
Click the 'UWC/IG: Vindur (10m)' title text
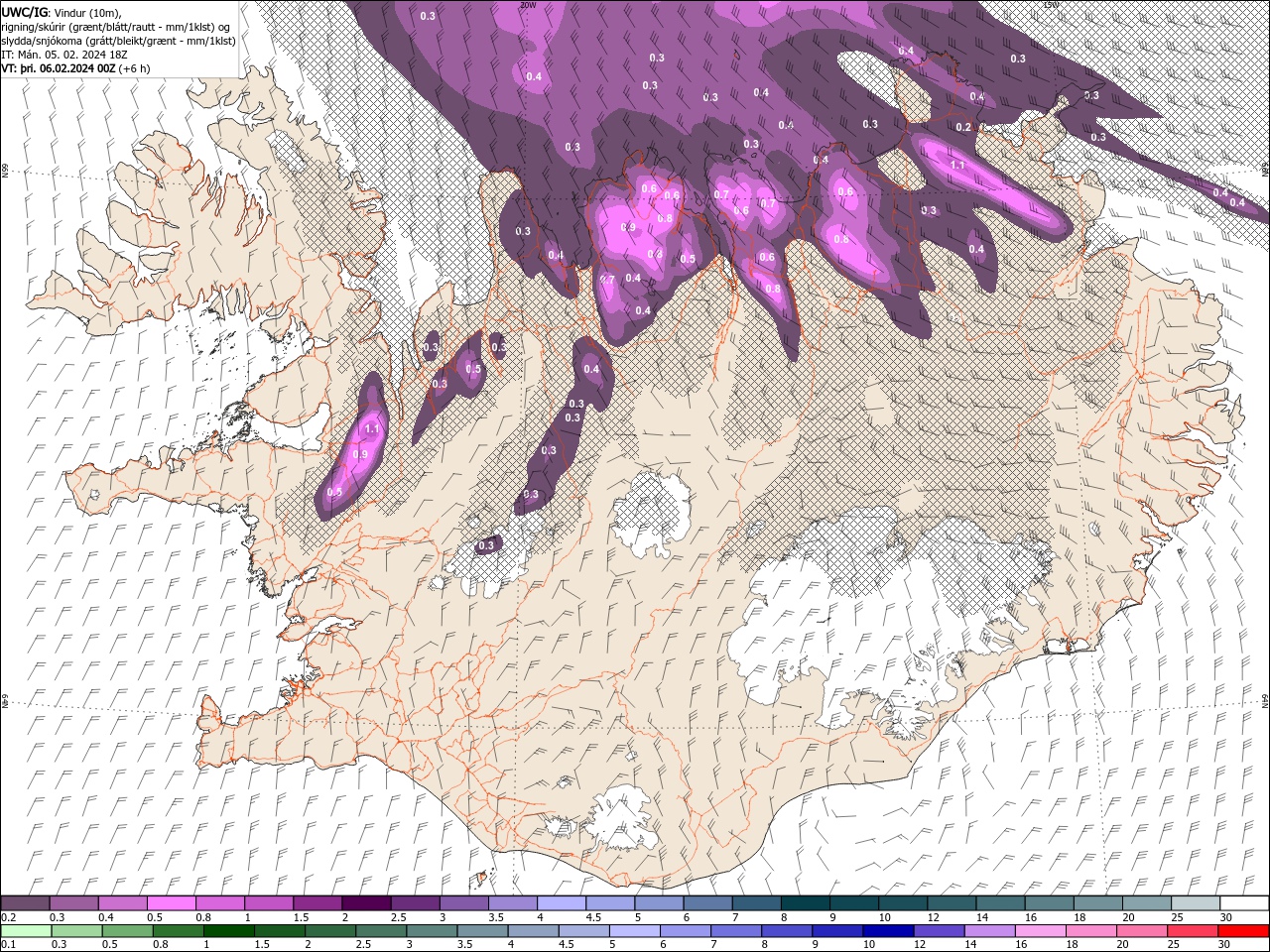[x=62, y=12]
